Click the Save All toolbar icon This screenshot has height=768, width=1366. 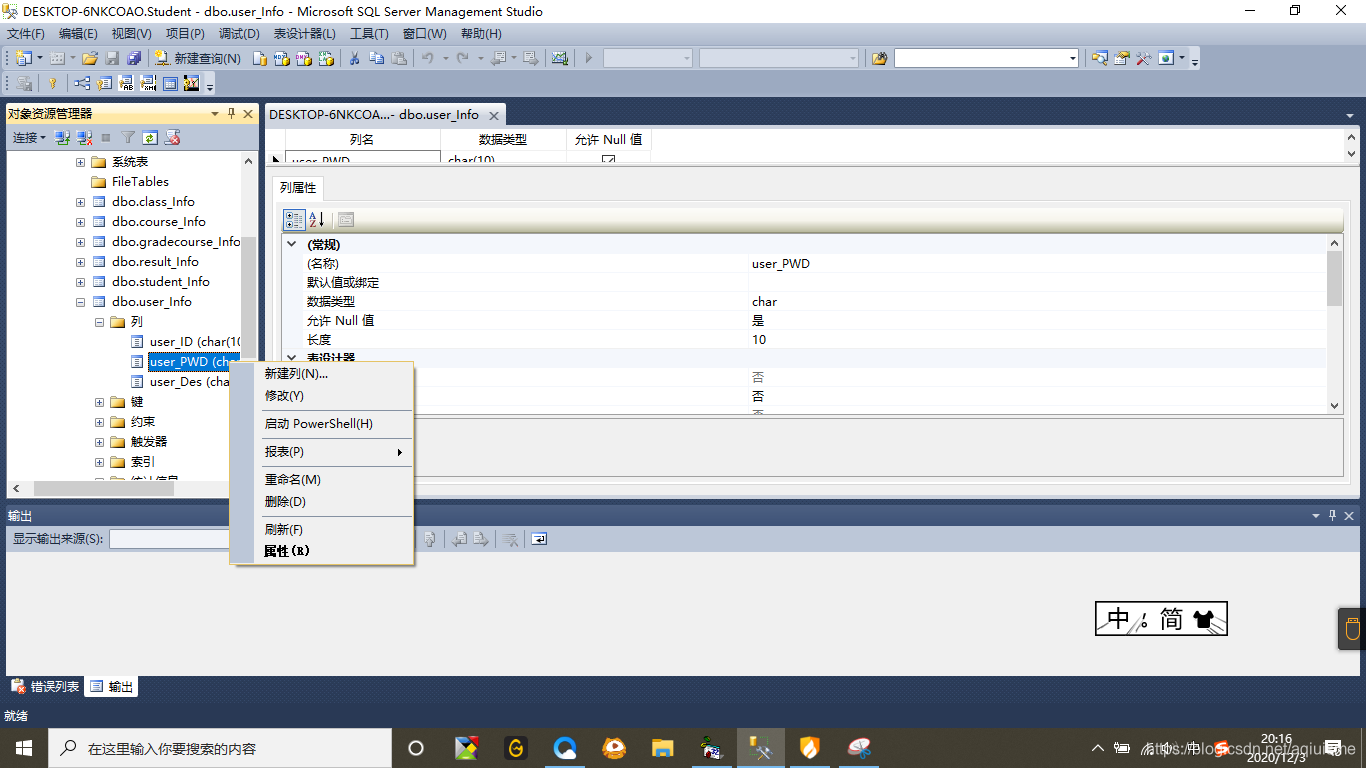click(x=134, y=58)
